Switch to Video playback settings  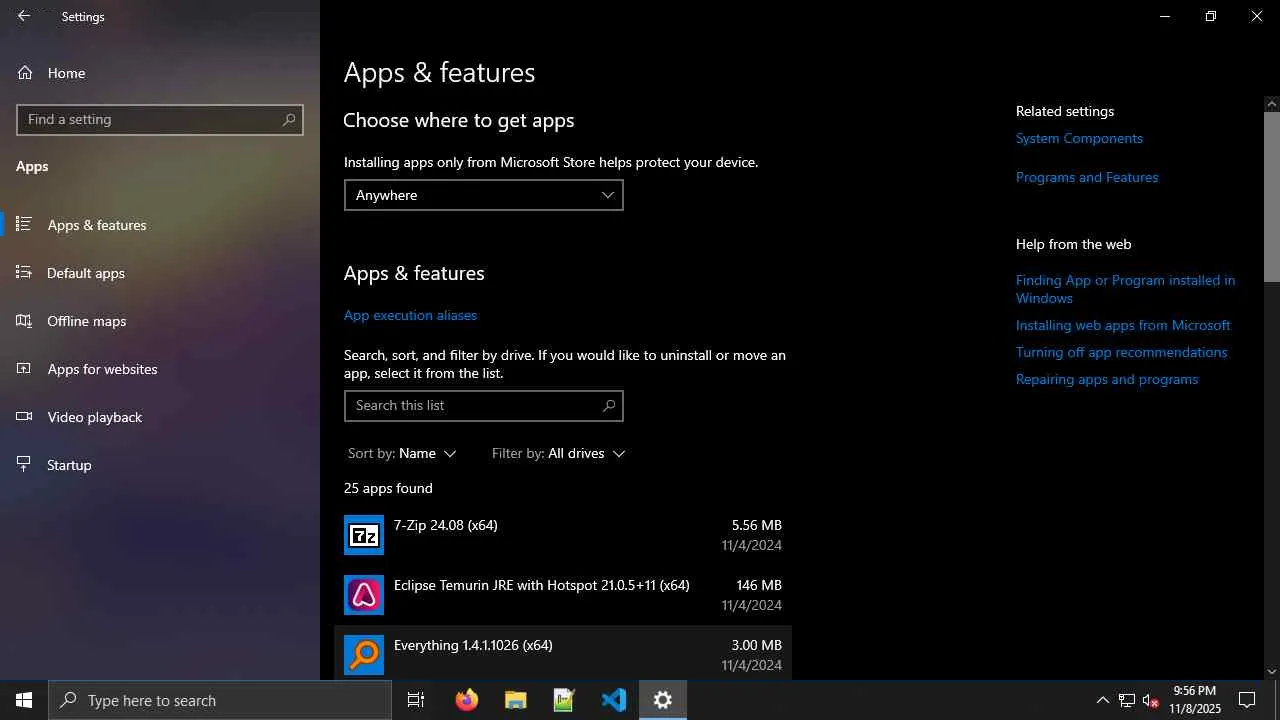pos(160,417)
